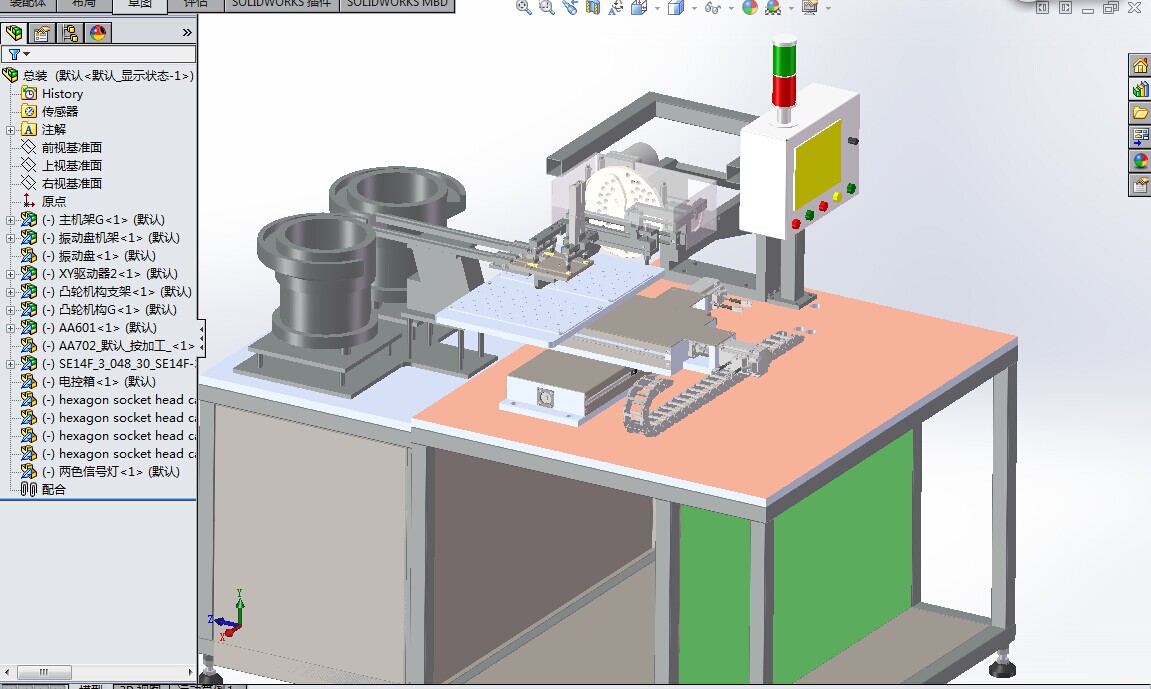Select the Previous View tool icon

pos(570,8)
